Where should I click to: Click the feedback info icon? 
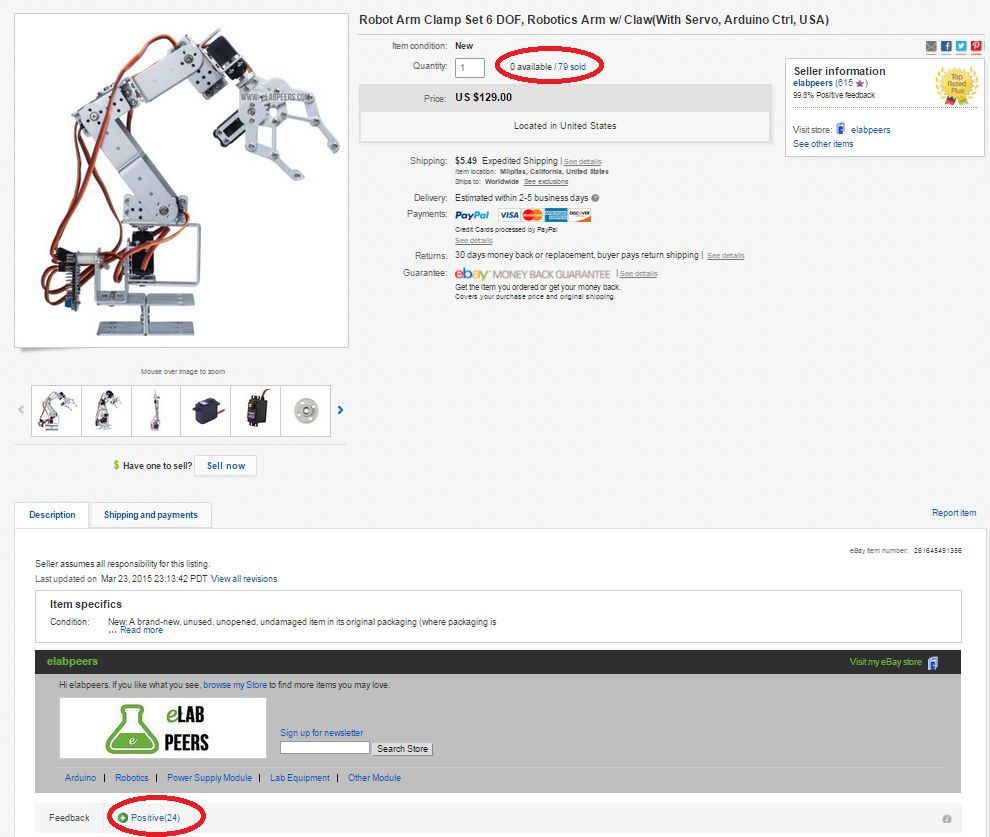(946, 819)
